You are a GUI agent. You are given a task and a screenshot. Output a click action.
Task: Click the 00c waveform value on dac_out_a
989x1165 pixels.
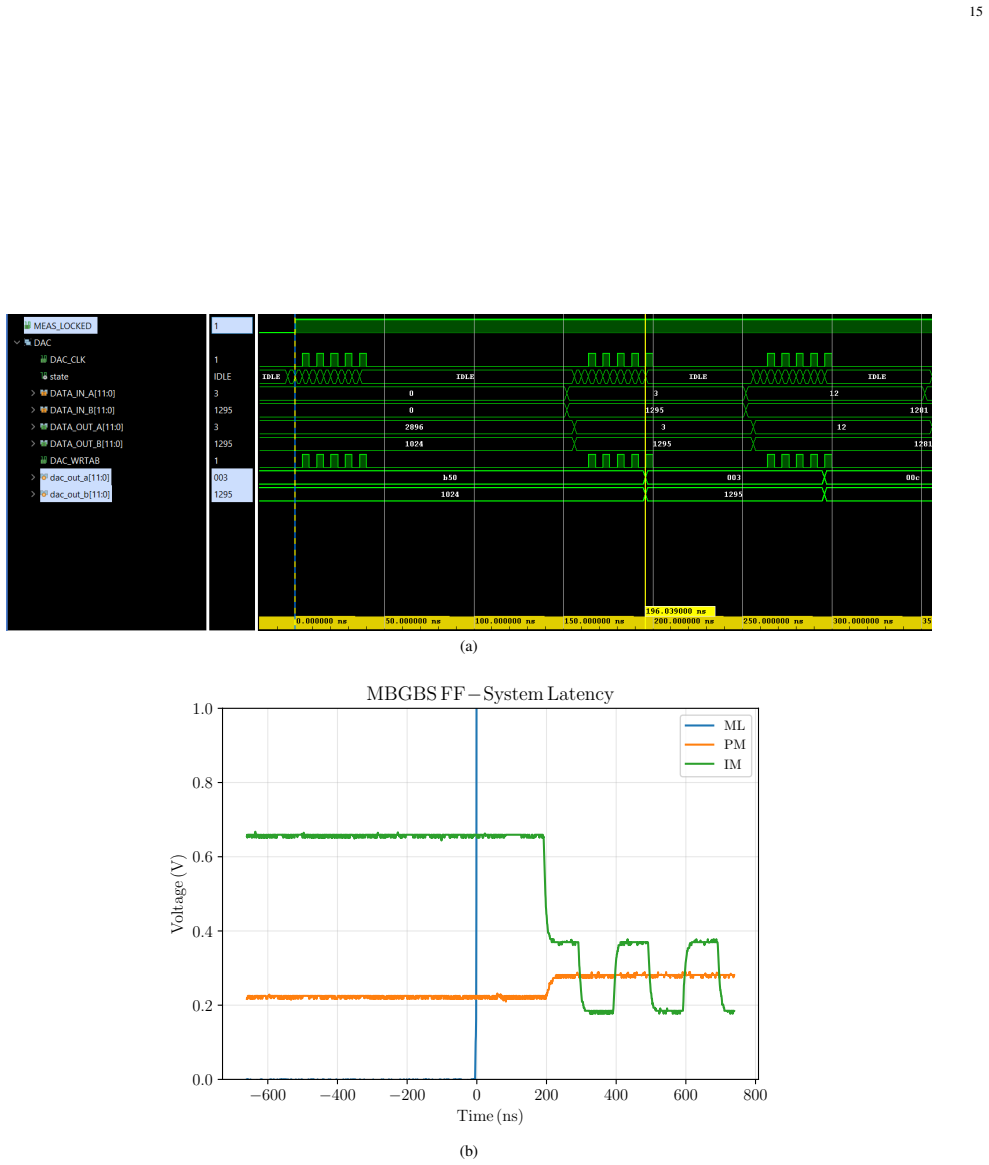912,478
